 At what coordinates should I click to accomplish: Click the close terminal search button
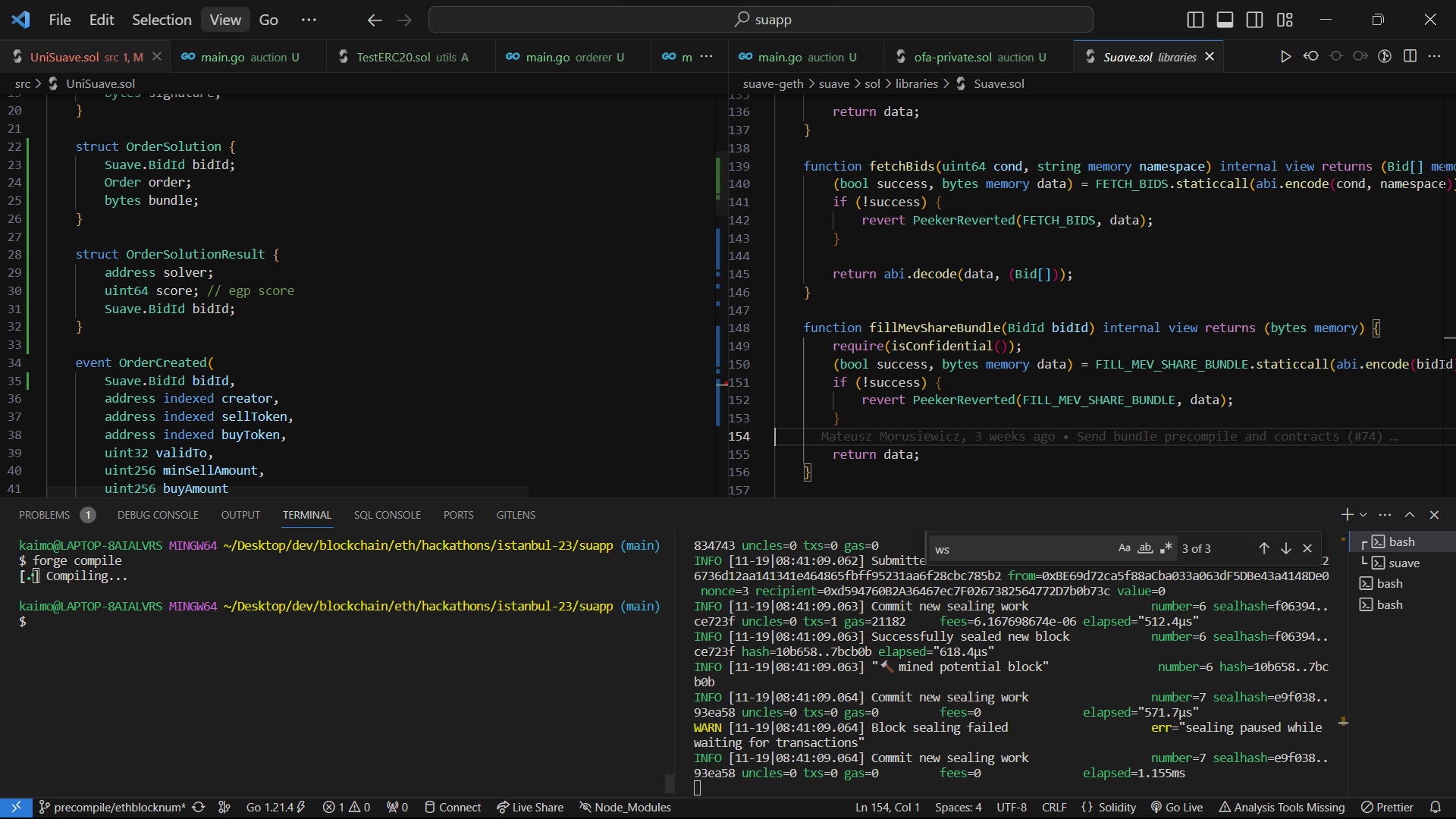[1308, 548]
